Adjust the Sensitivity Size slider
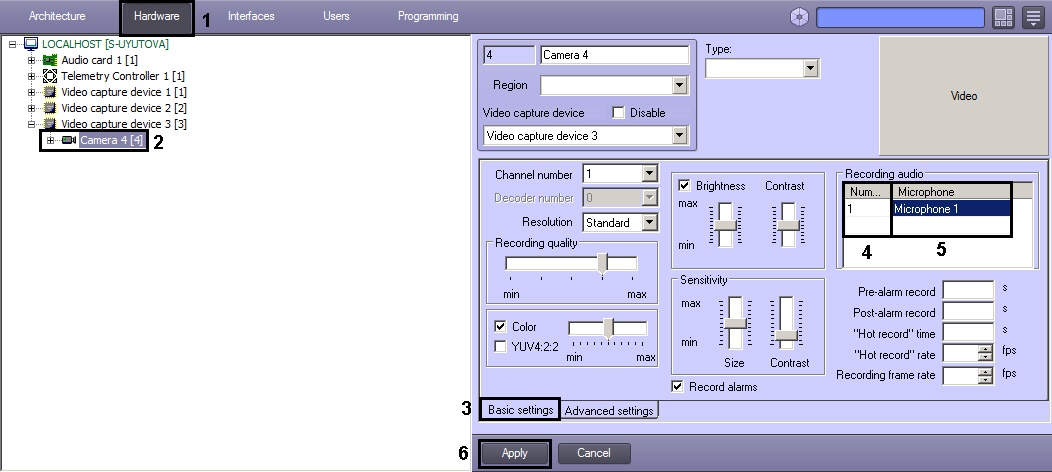This screenshot has height=472, width=1052. 735,323
